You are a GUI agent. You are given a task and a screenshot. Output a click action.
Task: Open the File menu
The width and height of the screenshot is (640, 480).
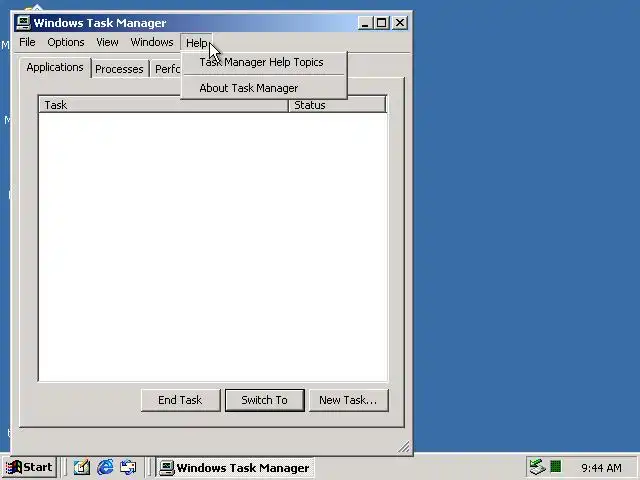pos(27,42)
